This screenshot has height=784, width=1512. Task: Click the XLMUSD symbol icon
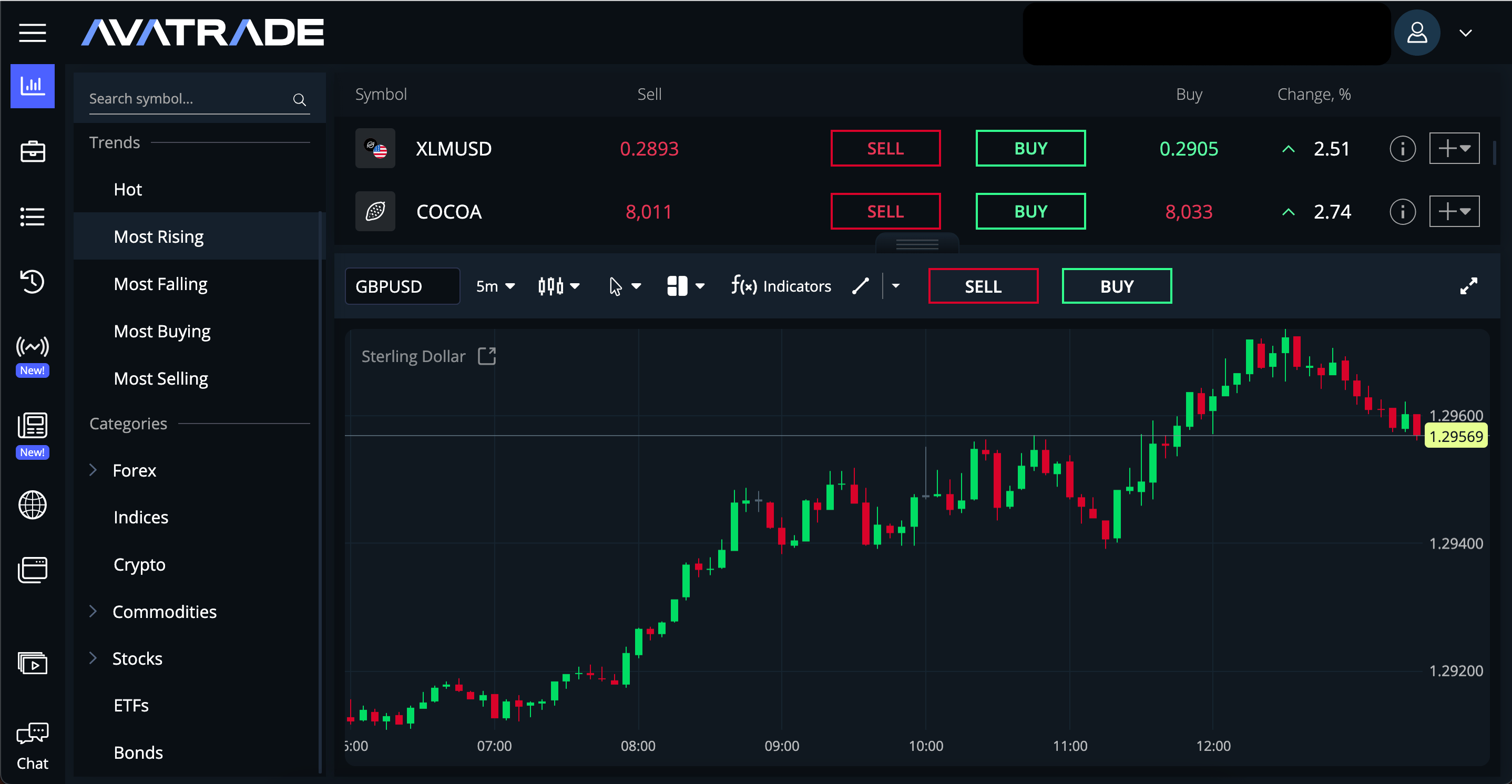coord(375,149)
